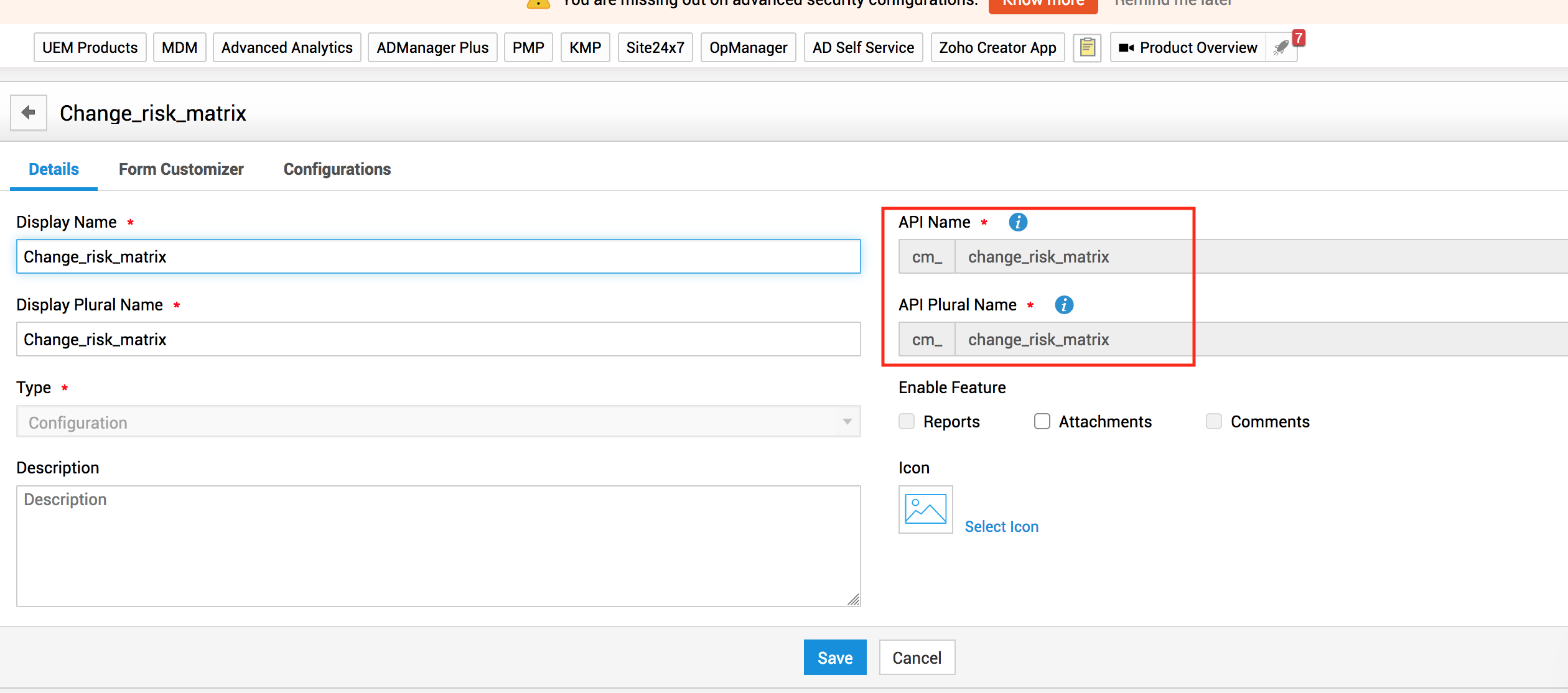
Task: Click the Product Overview video button
Action: click(1188, 48)
